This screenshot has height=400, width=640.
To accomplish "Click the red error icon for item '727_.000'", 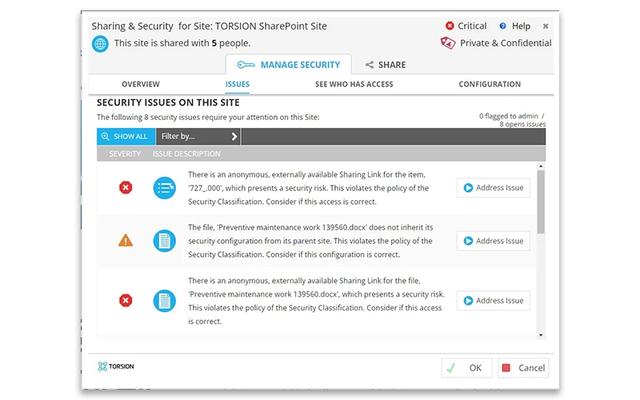I will click(x=126, y=187).
